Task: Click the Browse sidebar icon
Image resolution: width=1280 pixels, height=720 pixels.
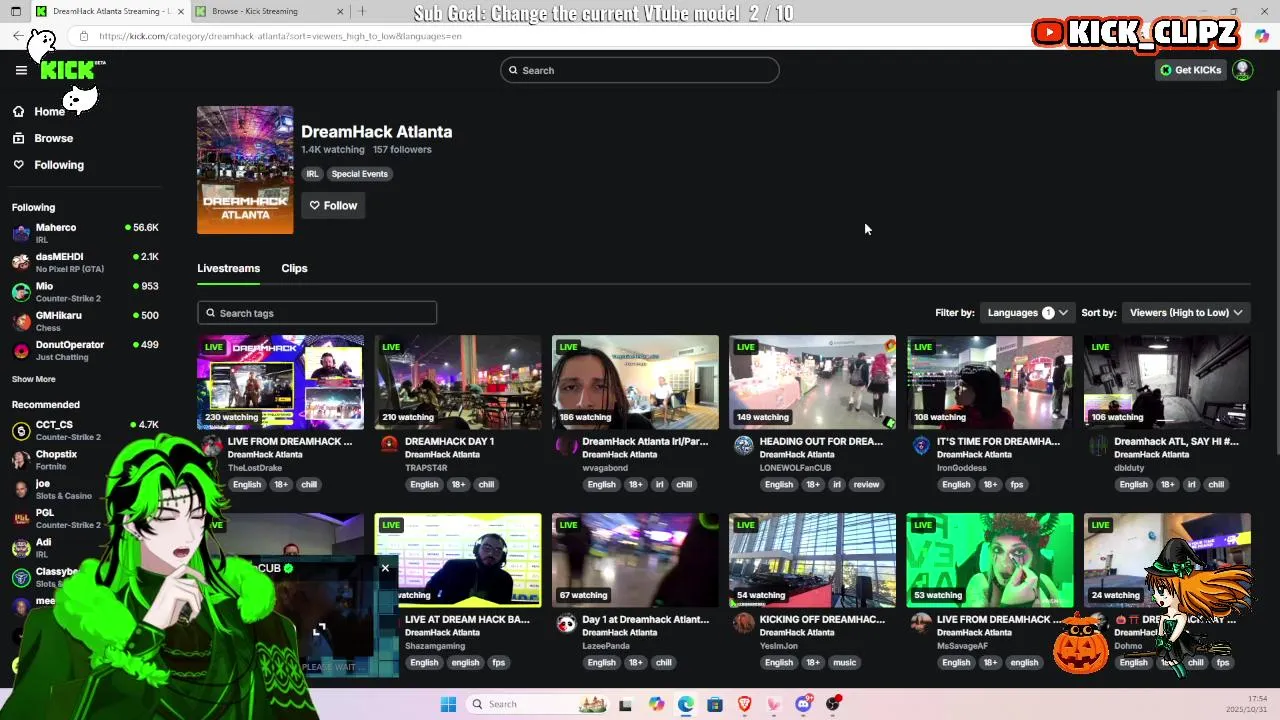Action: point(18,138)
